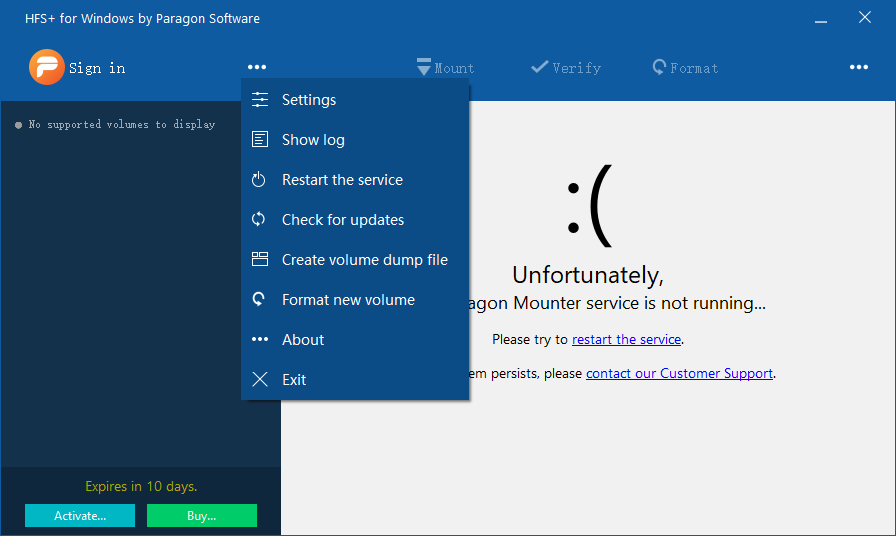Image resolution: width=896 pixels, height=536 pixels.
Task: Collapse the left three-dots menu button
Action: point(257,68)
